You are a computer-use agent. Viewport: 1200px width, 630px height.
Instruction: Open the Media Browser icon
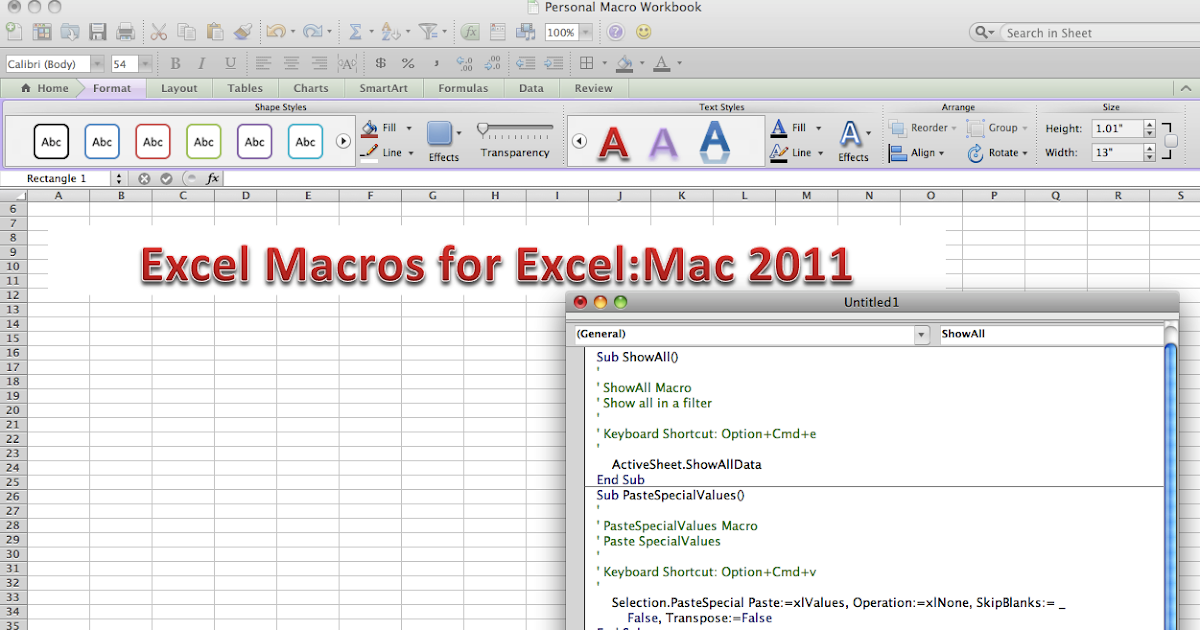(x=526, y=32)
